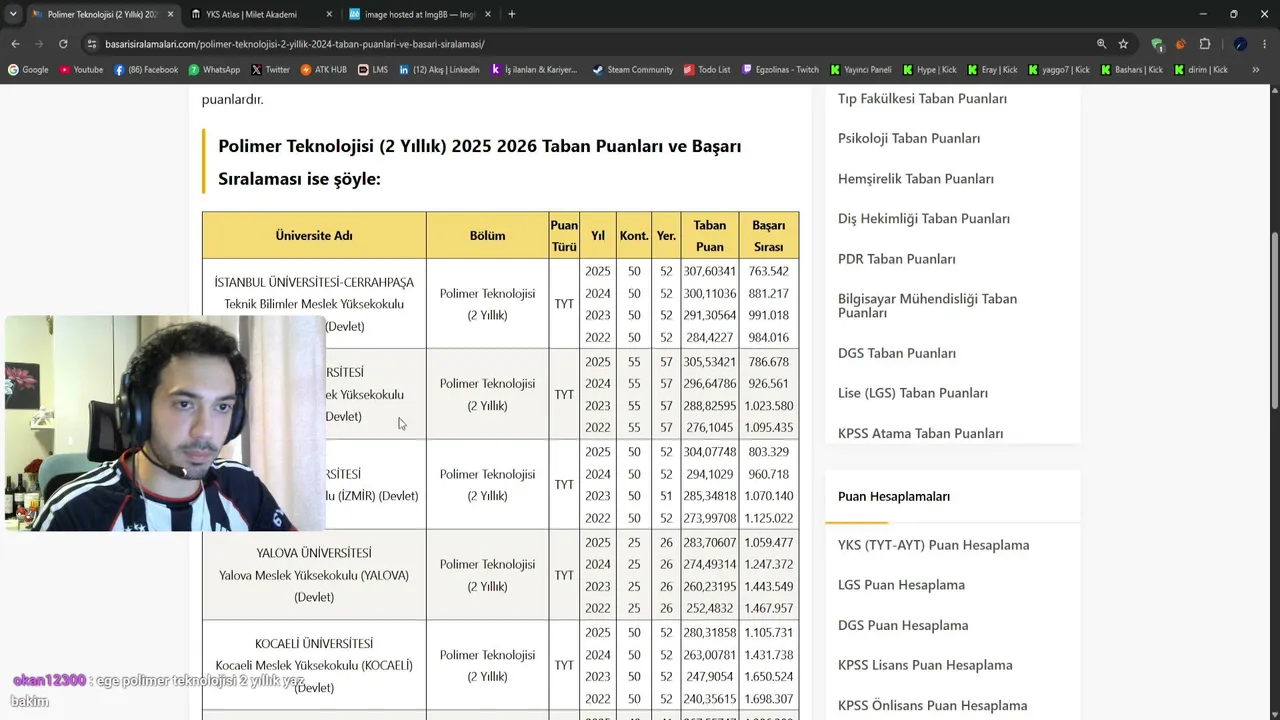The width and height of the screenshot is (1280, 720).
Task: Open the İş ilanları & Kariyer bookmark
Action: (x=534, y=70)
